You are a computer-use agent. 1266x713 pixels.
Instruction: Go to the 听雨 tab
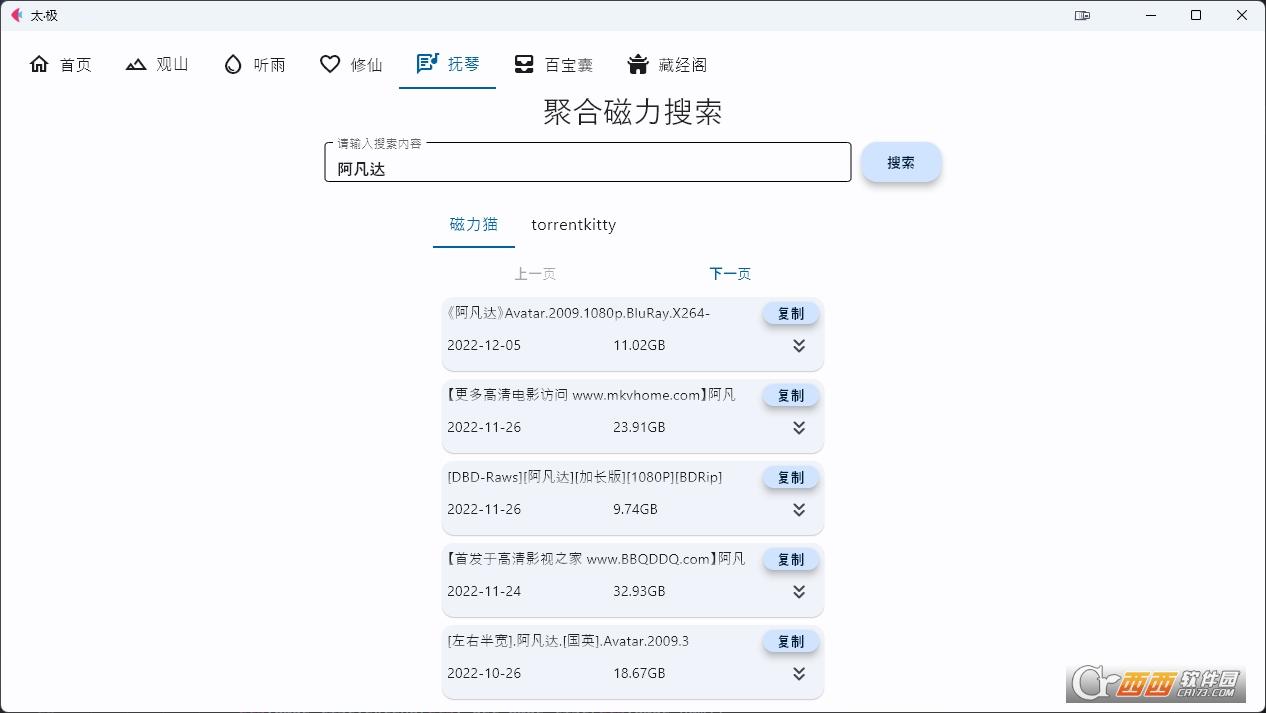coord(254,64)
